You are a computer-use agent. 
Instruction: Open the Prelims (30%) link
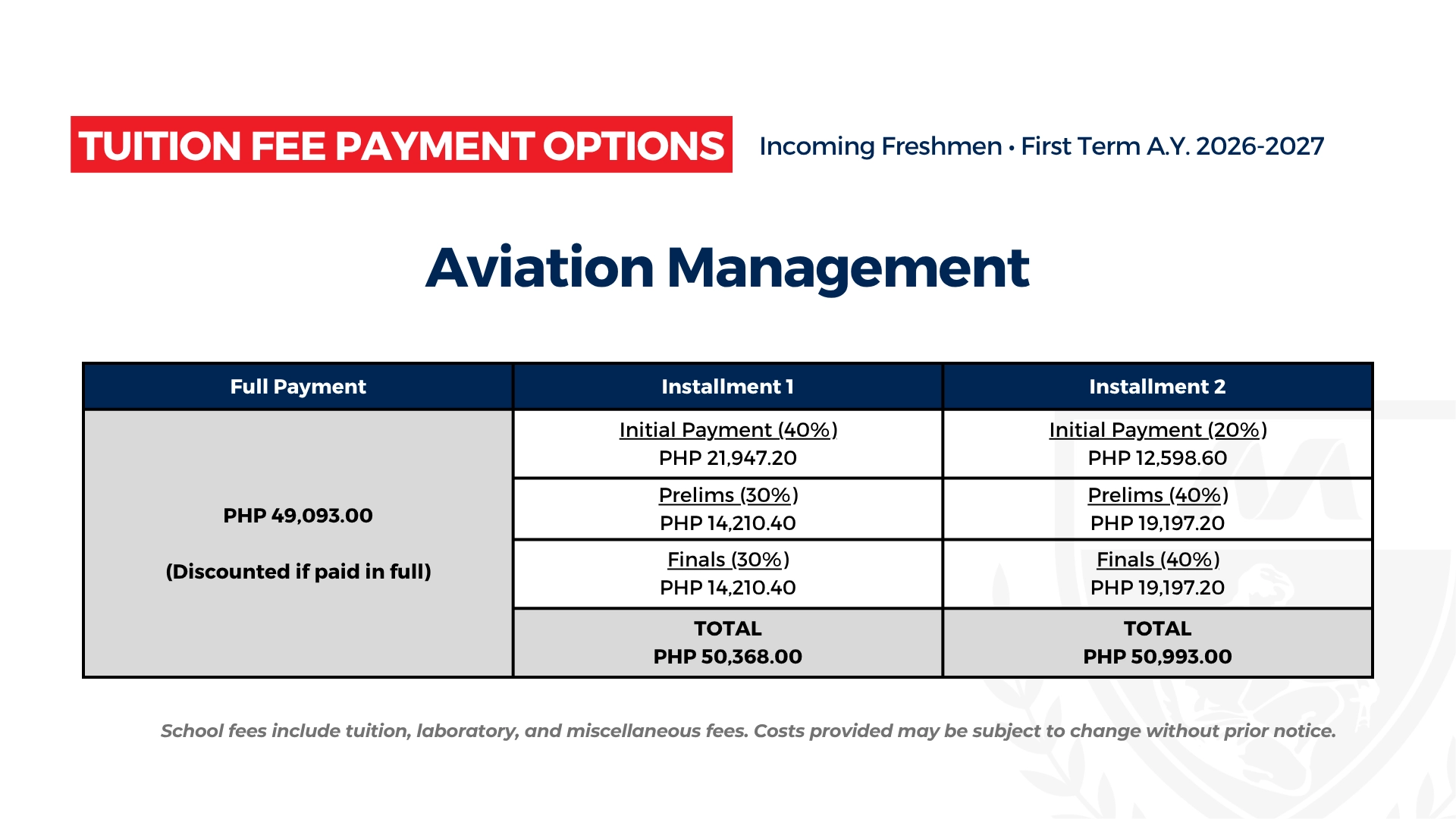(x=728, y=495)
